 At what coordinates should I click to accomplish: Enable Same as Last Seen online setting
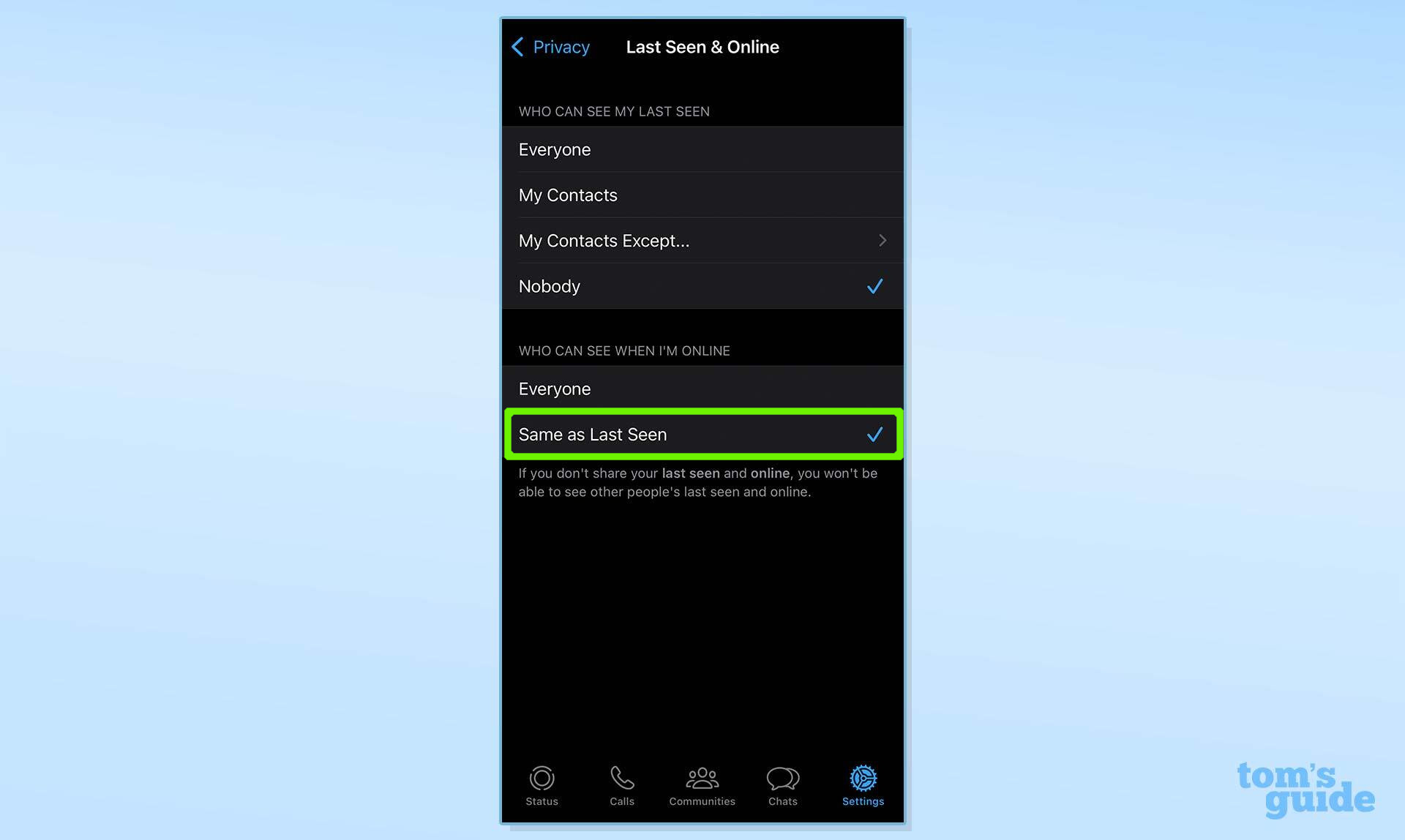[x=702, y=434]
